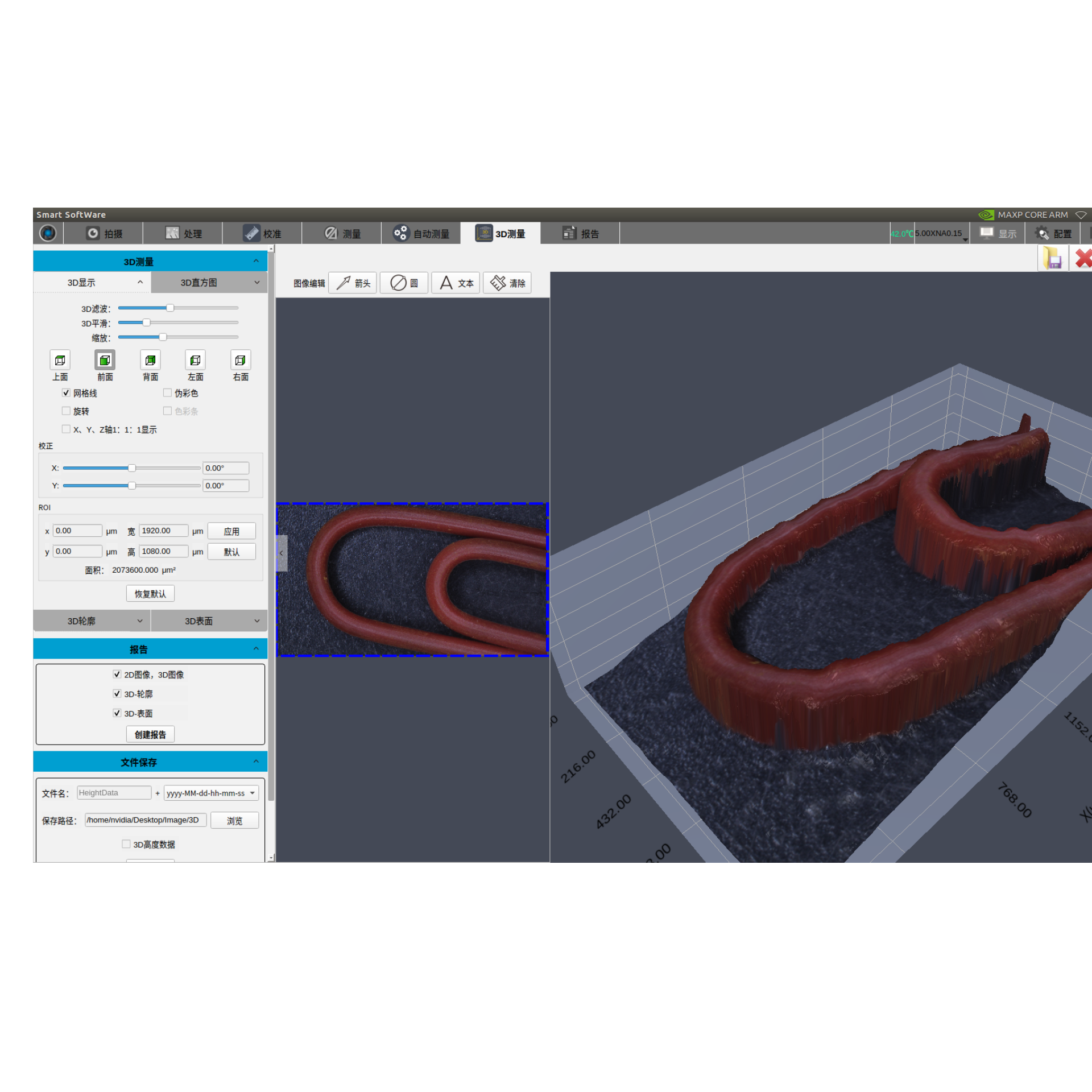The height and width of the screenshot is (1092, 1092).
Task: Enable the 旋转 rotation checkbox
Action: coord(66,411)
